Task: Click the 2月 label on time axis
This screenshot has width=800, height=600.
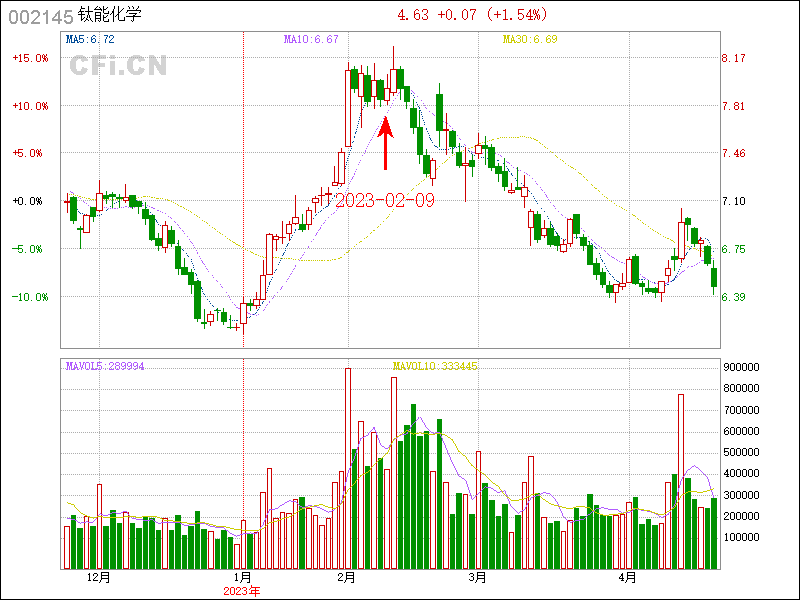Action: tap(346, 577)
